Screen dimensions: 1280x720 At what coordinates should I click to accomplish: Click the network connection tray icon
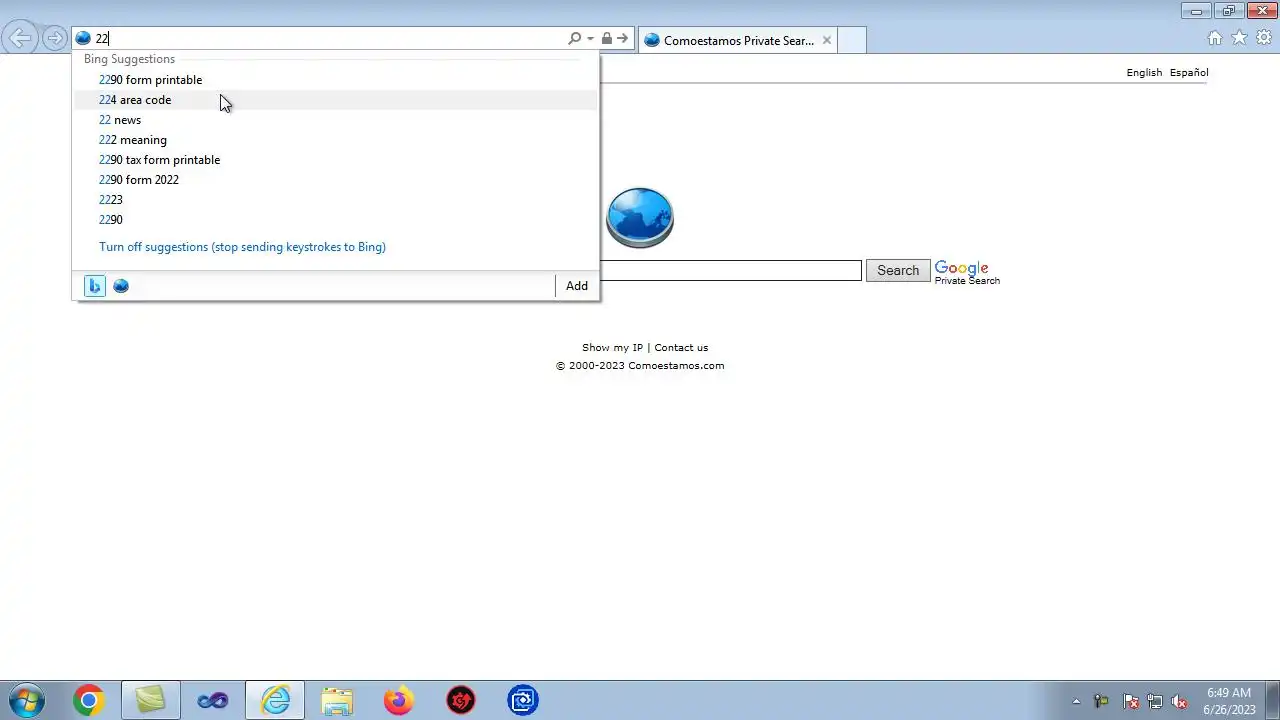[1155, 701]
